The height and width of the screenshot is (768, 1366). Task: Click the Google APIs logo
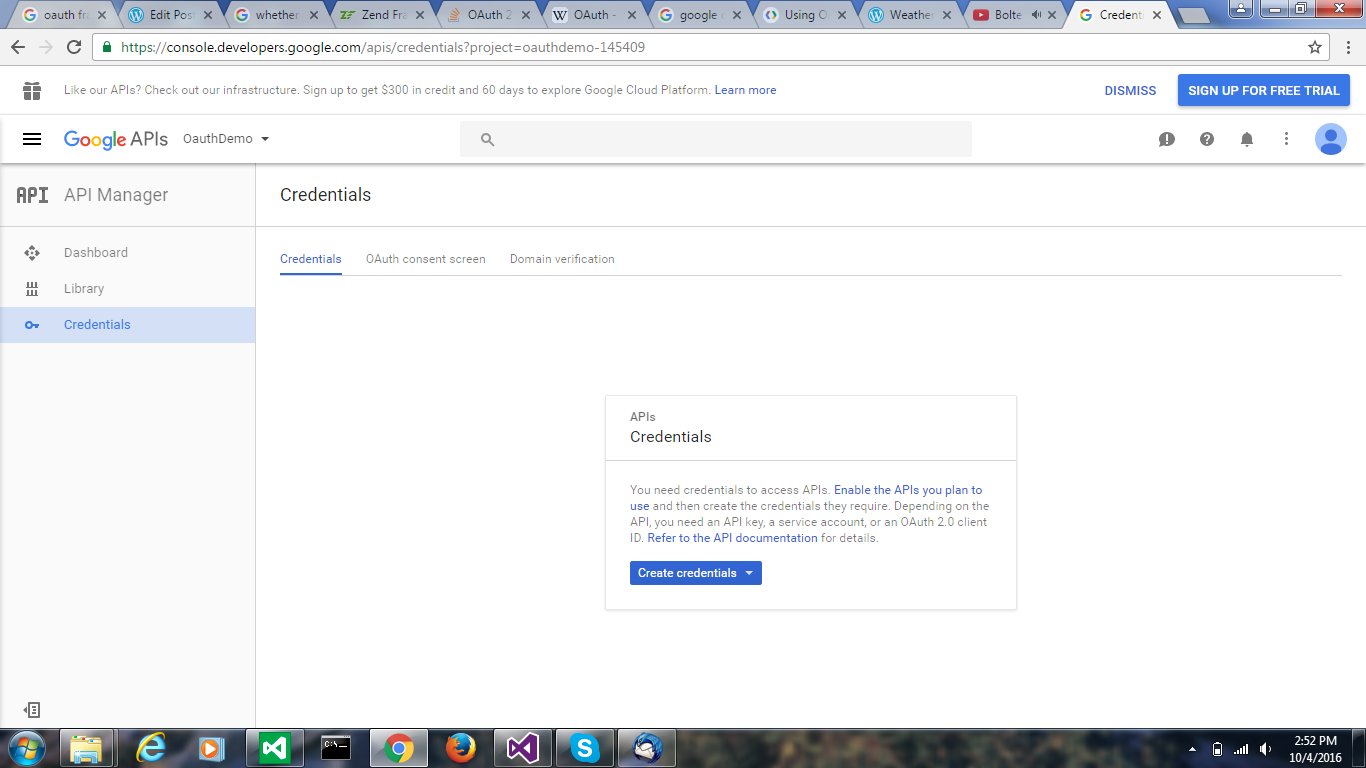116,139
